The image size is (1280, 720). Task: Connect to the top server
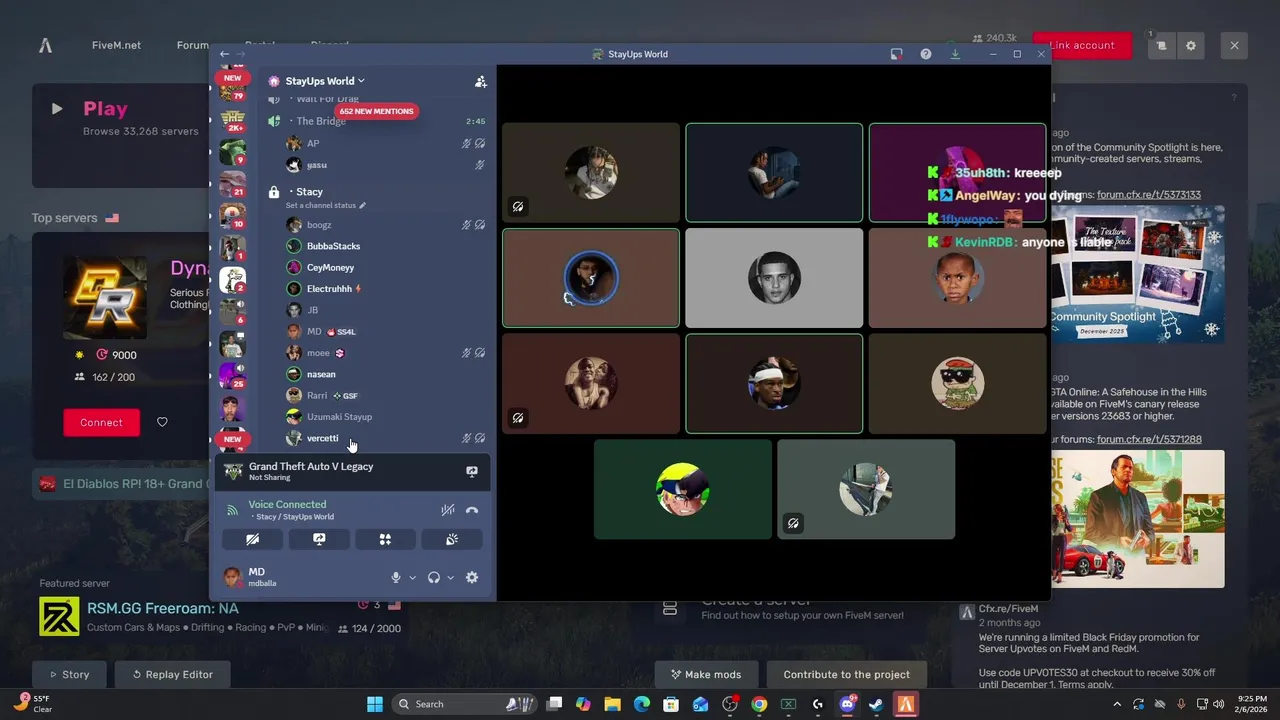pos(101,422)
